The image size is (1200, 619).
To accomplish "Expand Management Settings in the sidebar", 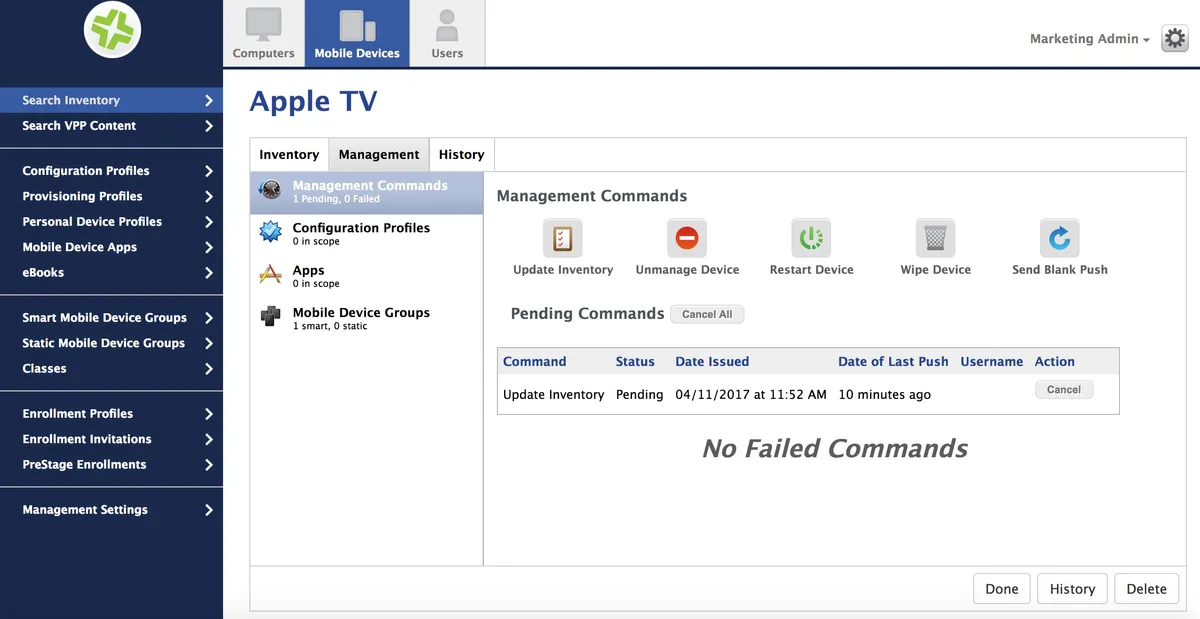I will tap(117, 510).
